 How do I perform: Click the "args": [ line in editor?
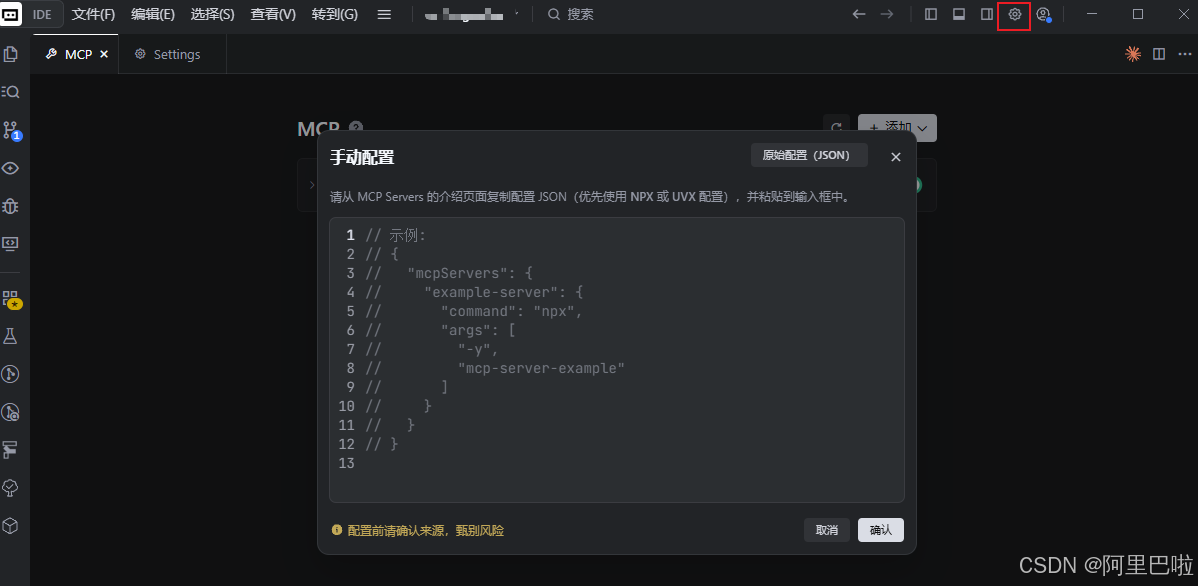click(442, 330)
